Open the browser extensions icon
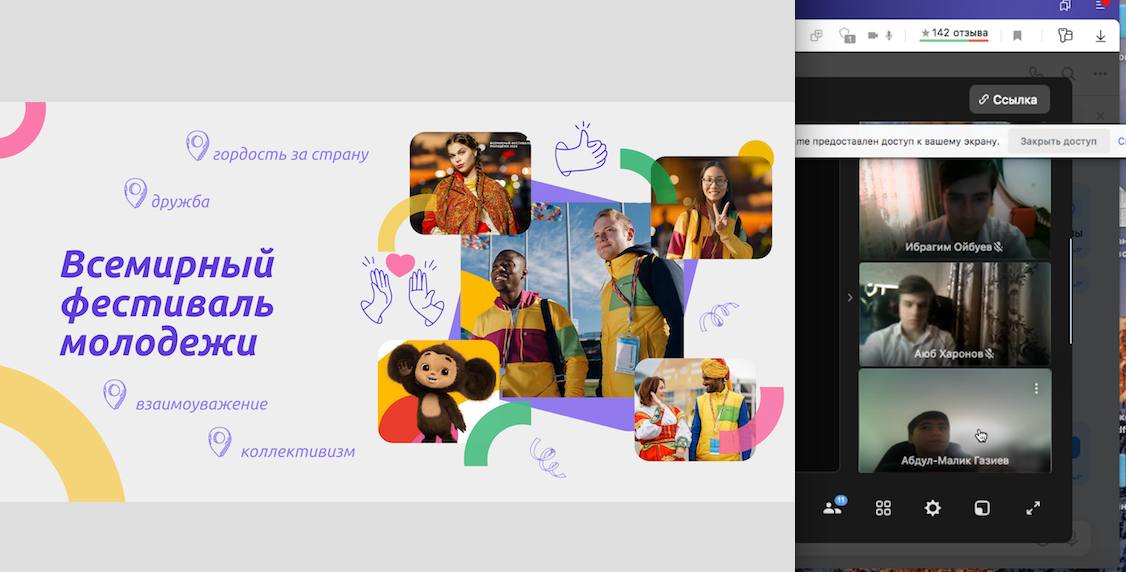Viewport: 1126px width, 572px height. [x=1065, y=36]
